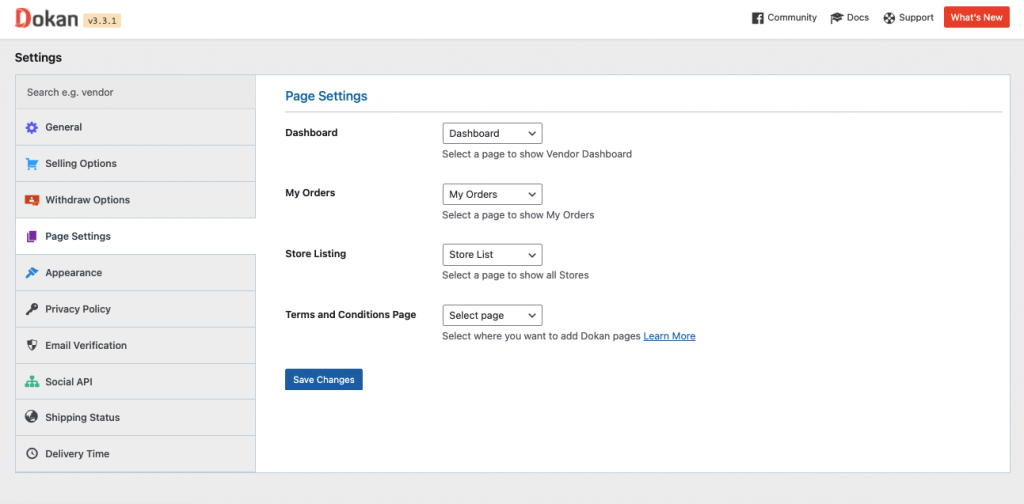Switch to the Social API tab
Viewport: 1024px width, 504px height.
point(136,382)
